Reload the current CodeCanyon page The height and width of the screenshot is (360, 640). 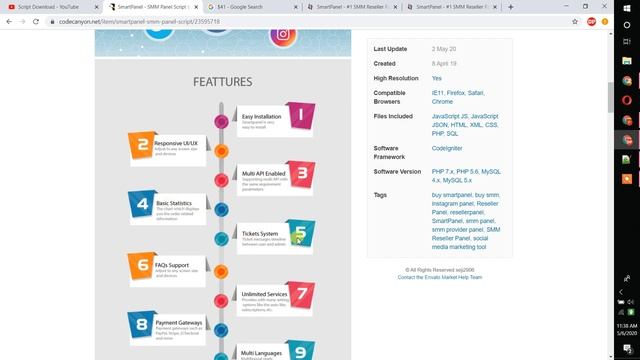click(x=36, y=22)
